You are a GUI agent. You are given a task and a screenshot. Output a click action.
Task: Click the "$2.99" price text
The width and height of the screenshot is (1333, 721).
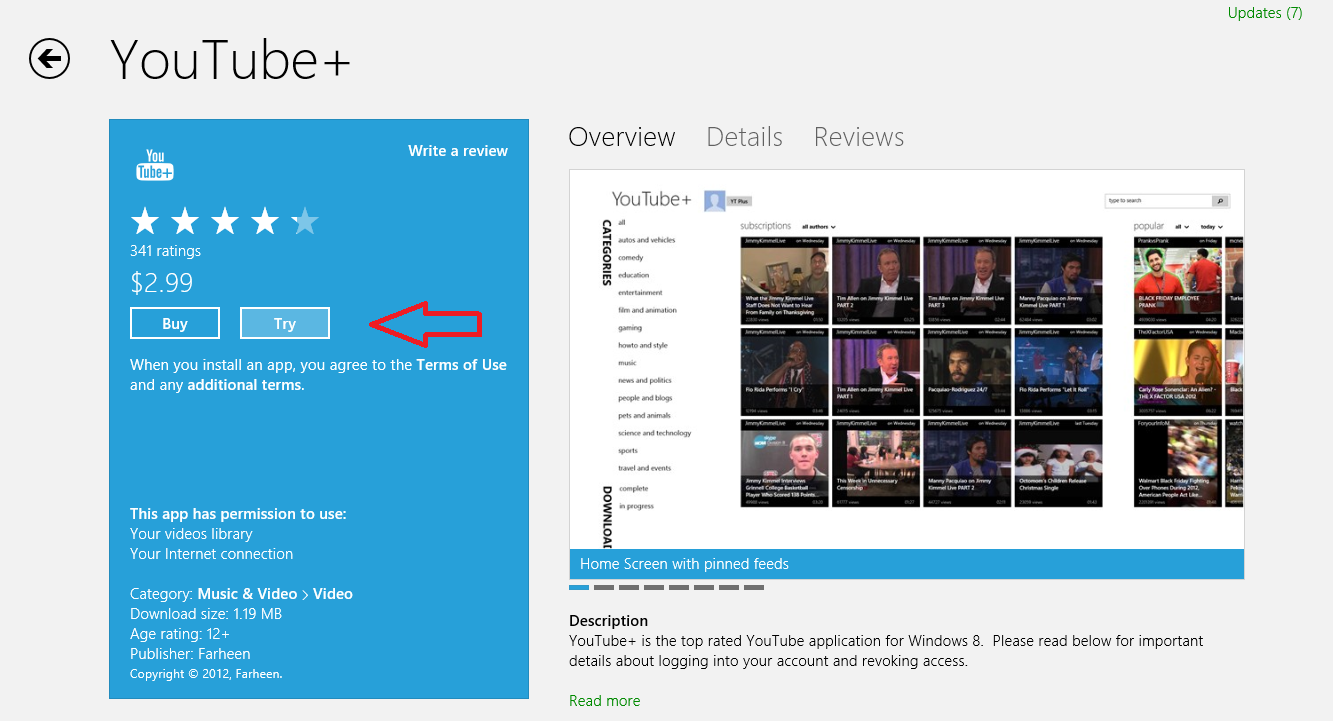click(x=162, y=283)
